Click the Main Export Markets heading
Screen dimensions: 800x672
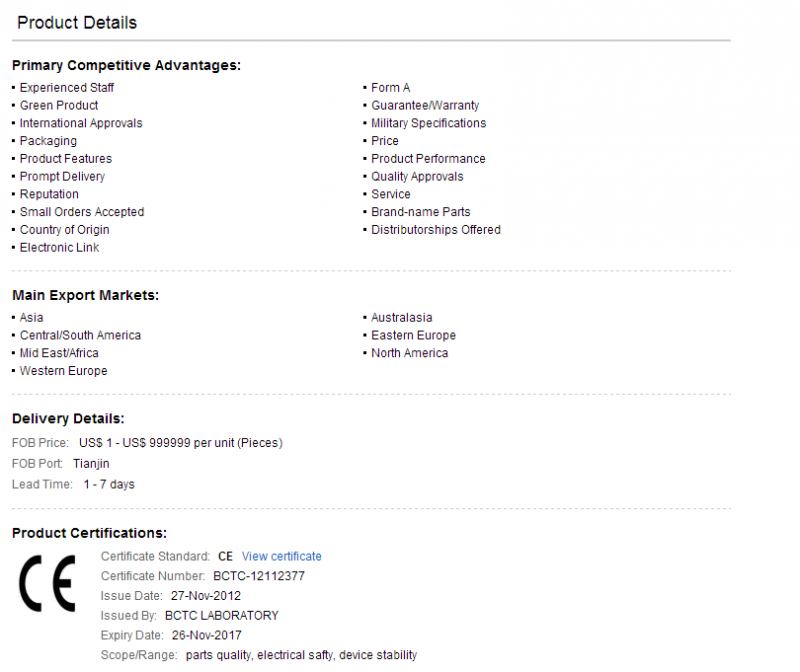(x=85, y=295)
